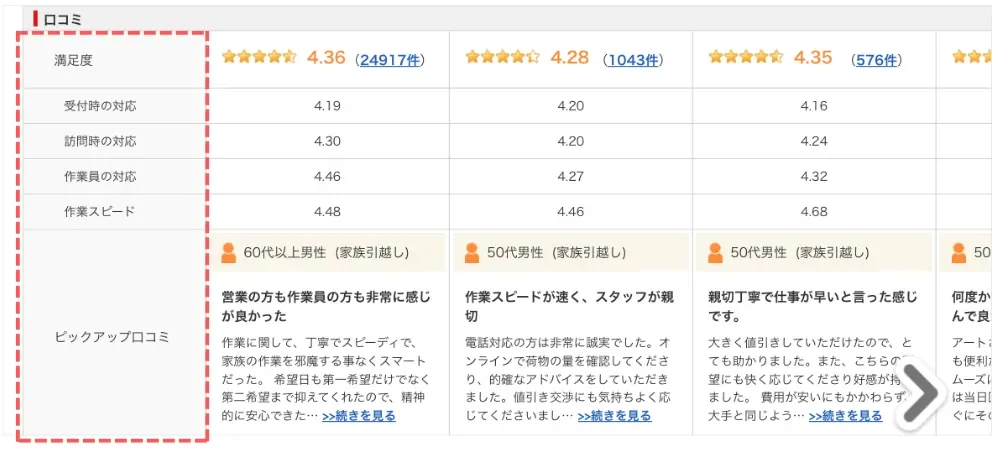Viewport: 1000px width, 455px height.
Task: Click the star rating beside 4.35
Action: click(746, 58)
